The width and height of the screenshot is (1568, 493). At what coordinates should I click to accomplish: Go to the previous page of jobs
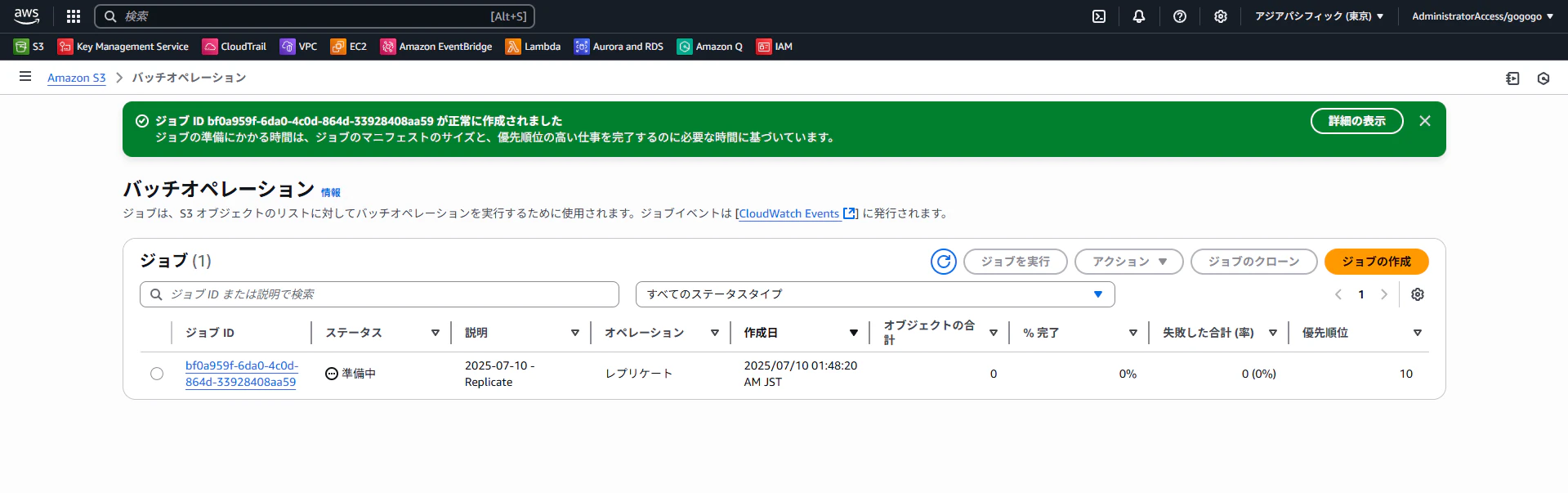click(x=1338, y=294)
